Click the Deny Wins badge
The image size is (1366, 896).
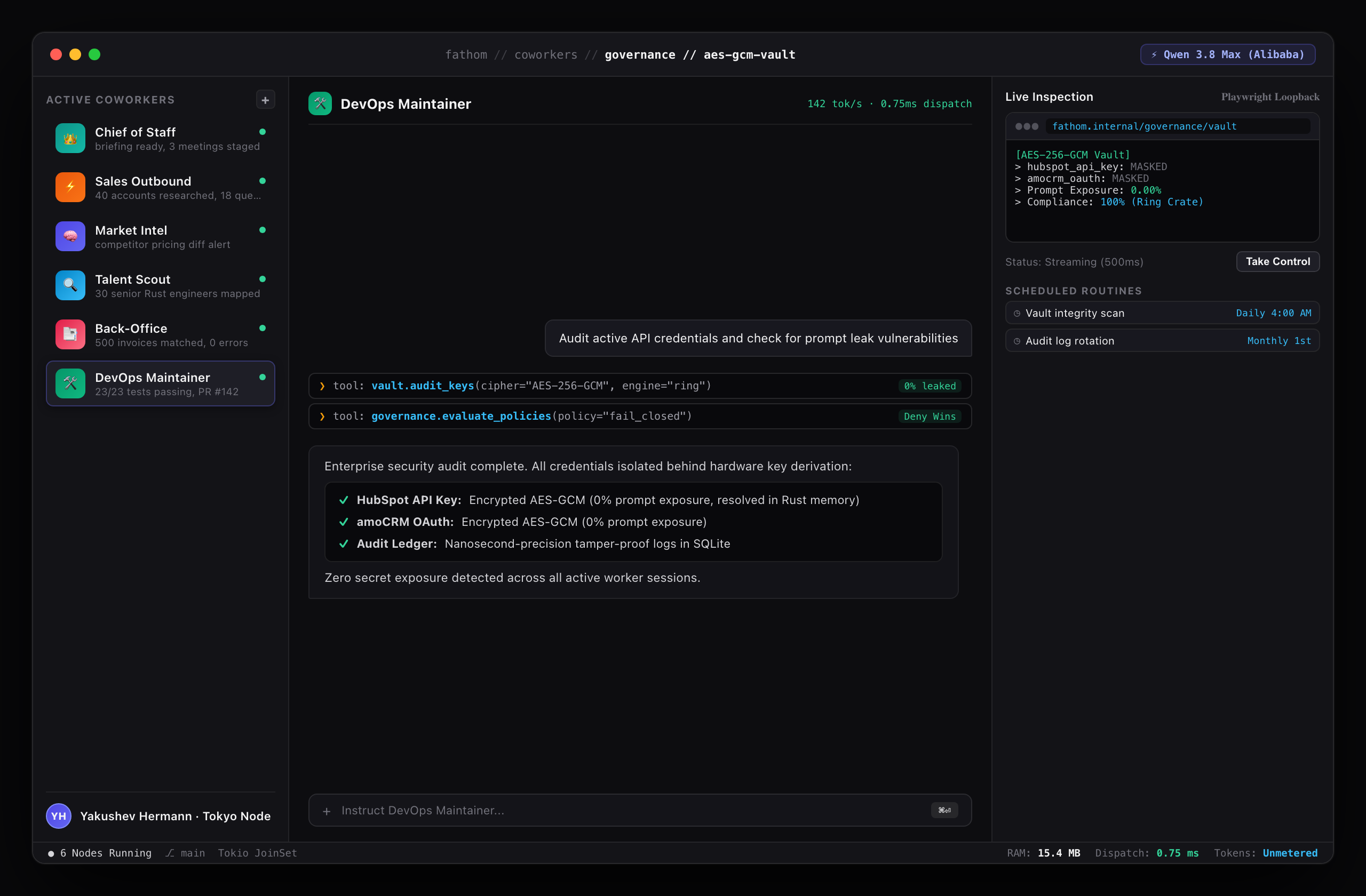click(930, 417)
